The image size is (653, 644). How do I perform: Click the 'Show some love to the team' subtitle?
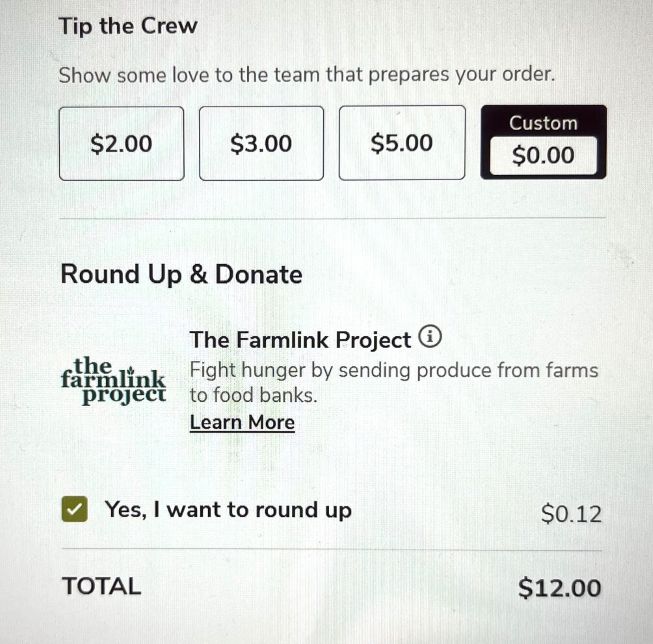click(306, 75)
